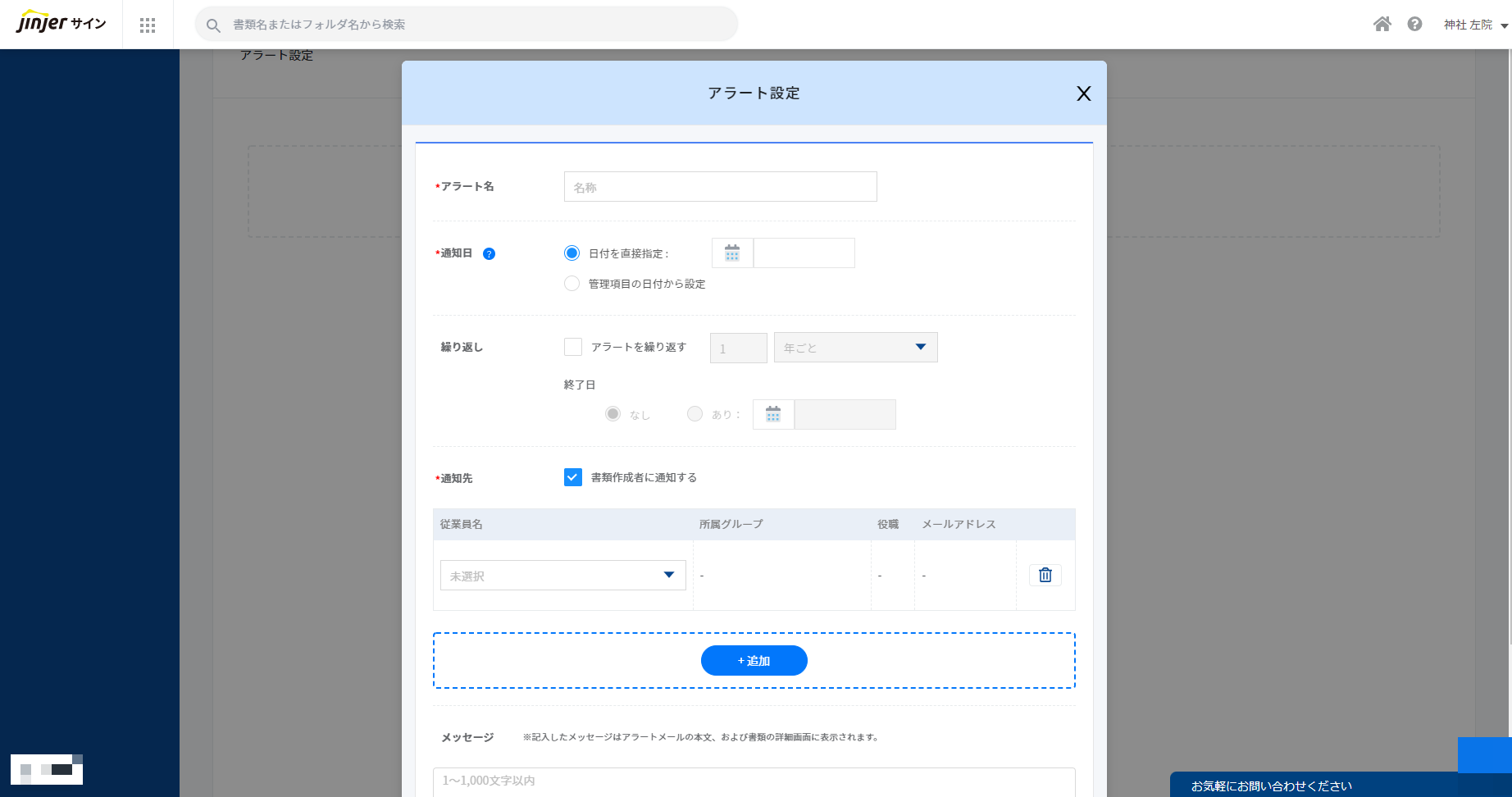
Task: Close the アラート設定 dialog
Action: click(1084, 93)
